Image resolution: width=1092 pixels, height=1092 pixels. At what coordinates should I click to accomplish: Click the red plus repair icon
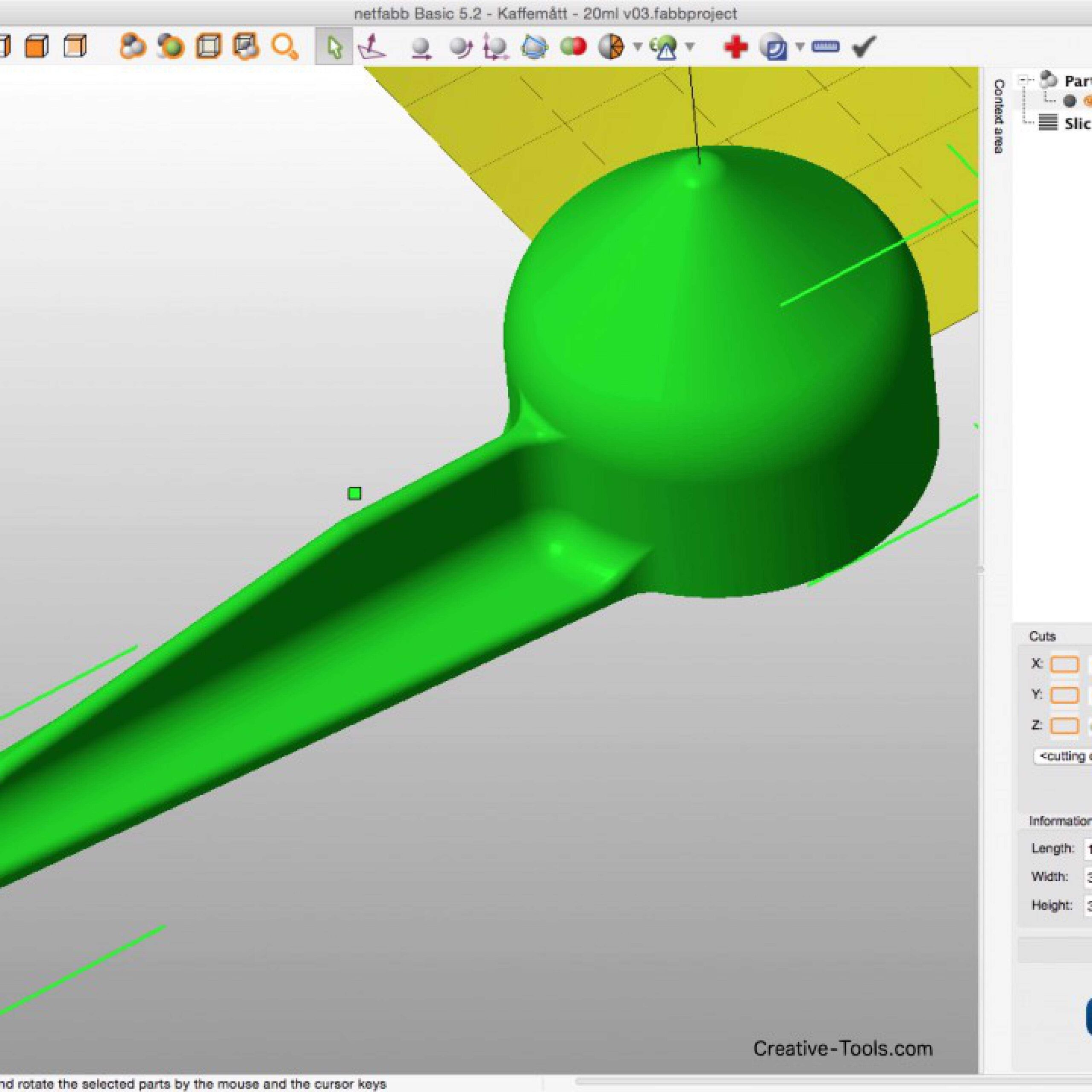[735, 47]
